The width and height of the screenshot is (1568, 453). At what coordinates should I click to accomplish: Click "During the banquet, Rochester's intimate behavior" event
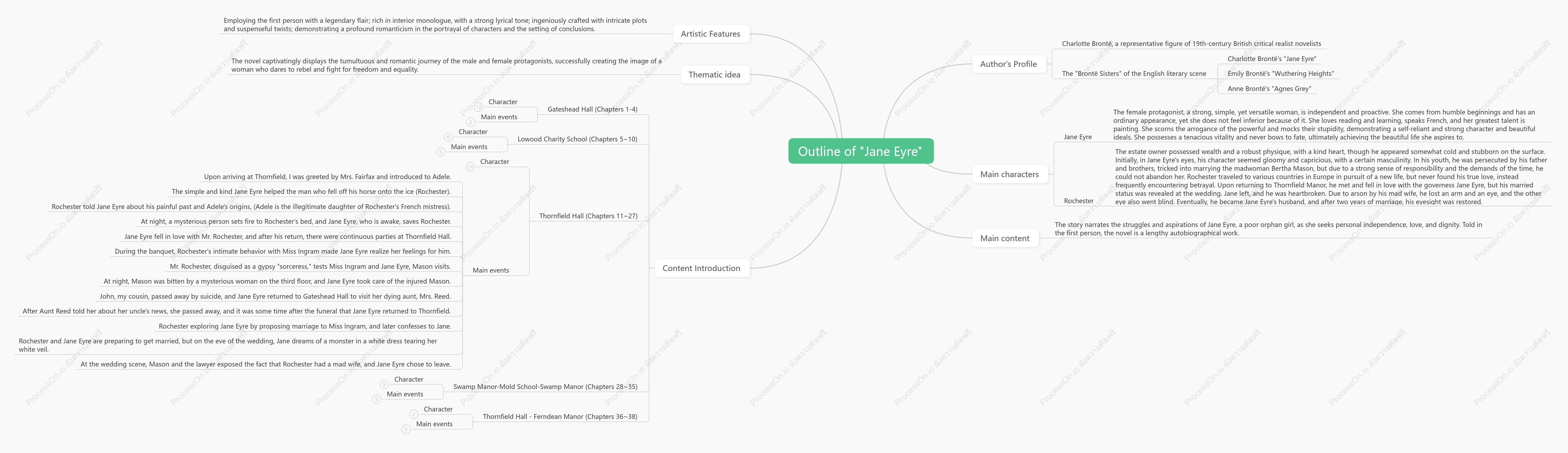tap(283, 252)
